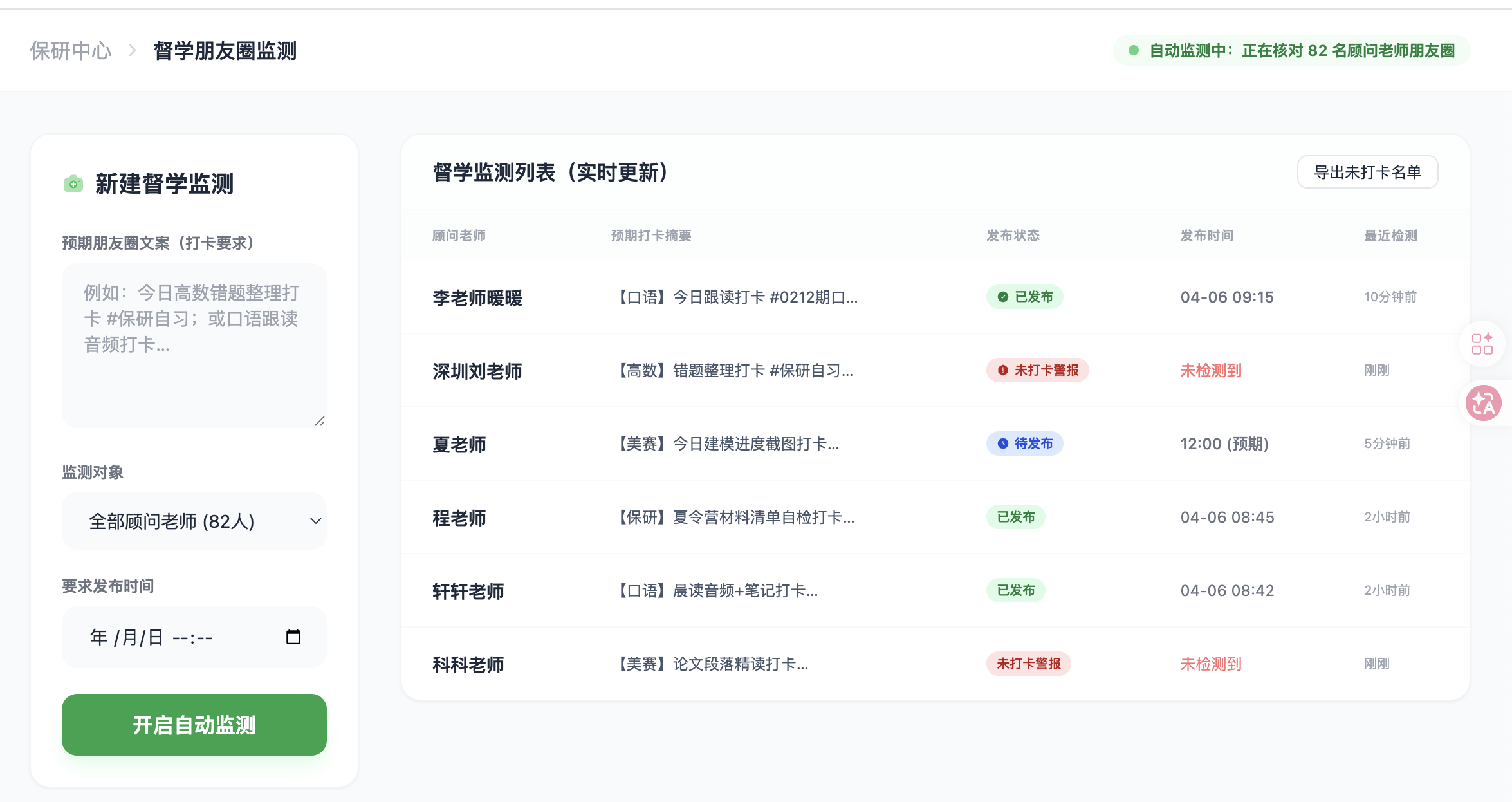Click summary 【口语】晨读音频+笔记打卡...
Image resolution: width=1512 pixels, height=802 pixels.
(x=715, y=590)
